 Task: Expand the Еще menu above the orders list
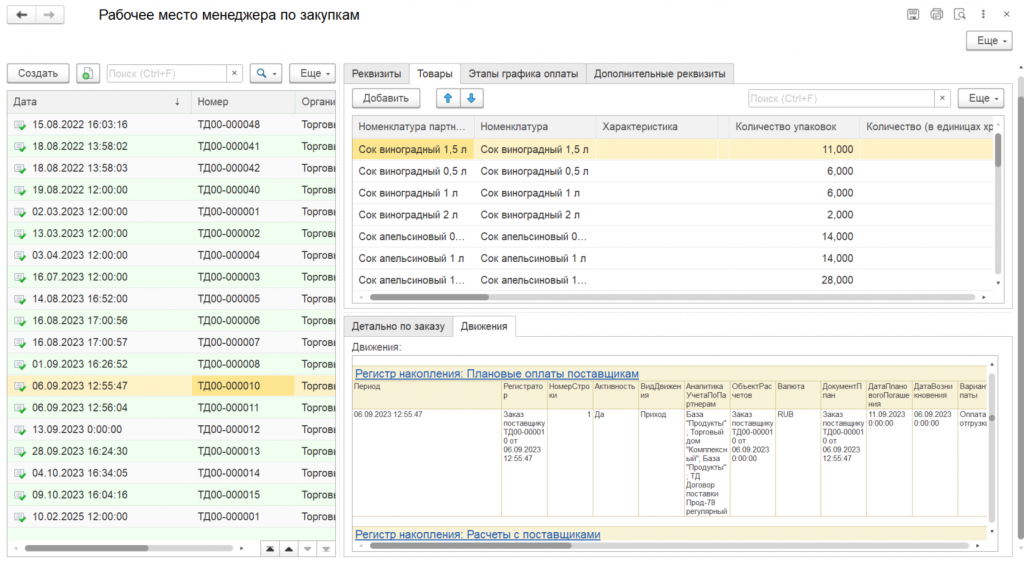312,73
